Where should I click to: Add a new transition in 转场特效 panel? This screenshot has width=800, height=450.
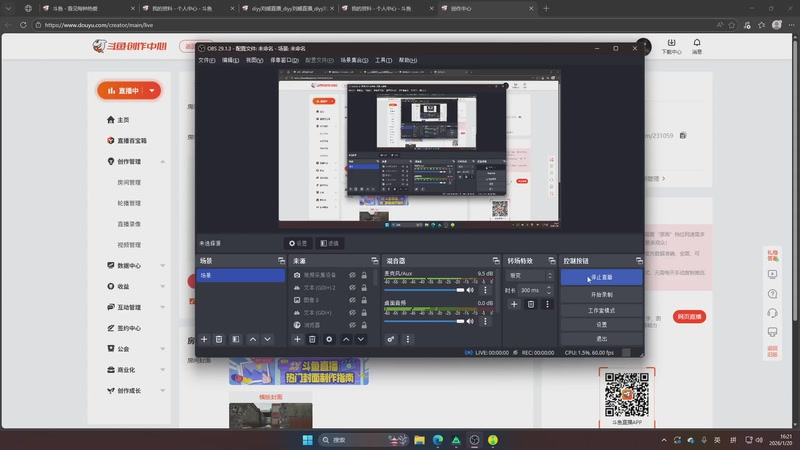point(514,304)
